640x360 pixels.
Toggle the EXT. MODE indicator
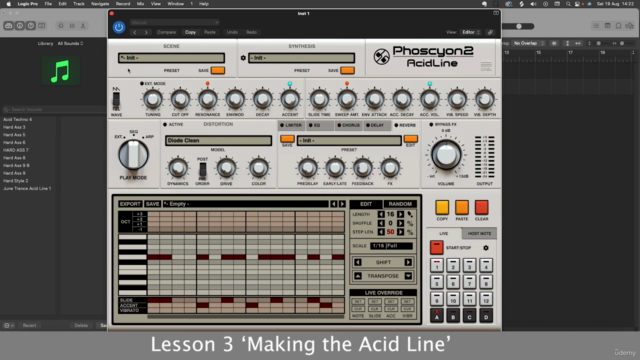pyautogui.click(x=142, y=84)
